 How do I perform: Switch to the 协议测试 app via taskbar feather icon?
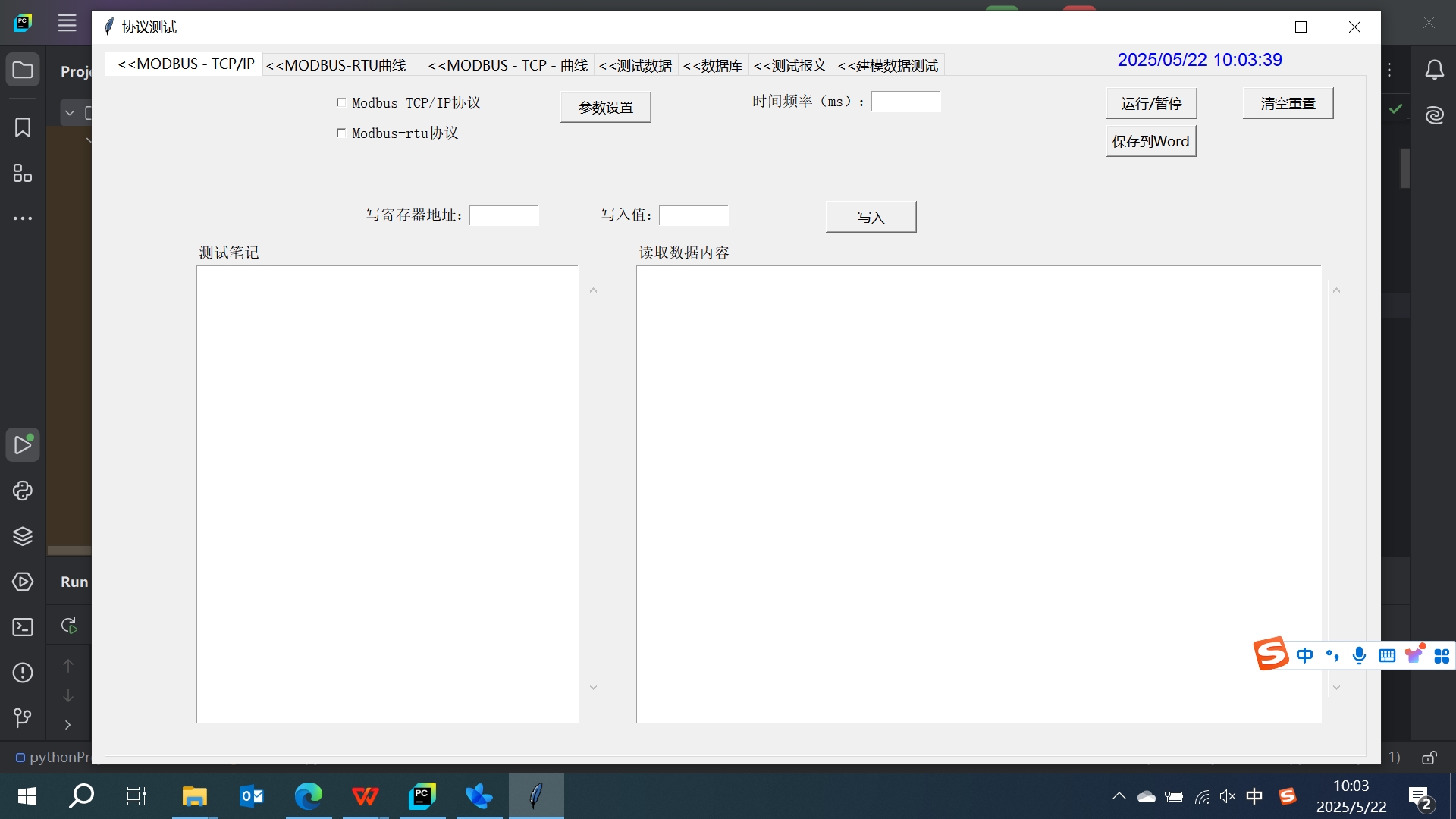pos(537,796)
